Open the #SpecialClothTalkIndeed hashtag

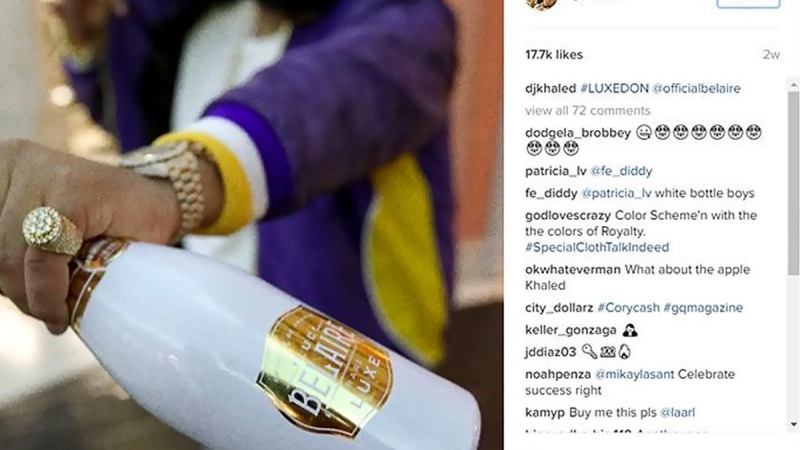pos(597,247)
